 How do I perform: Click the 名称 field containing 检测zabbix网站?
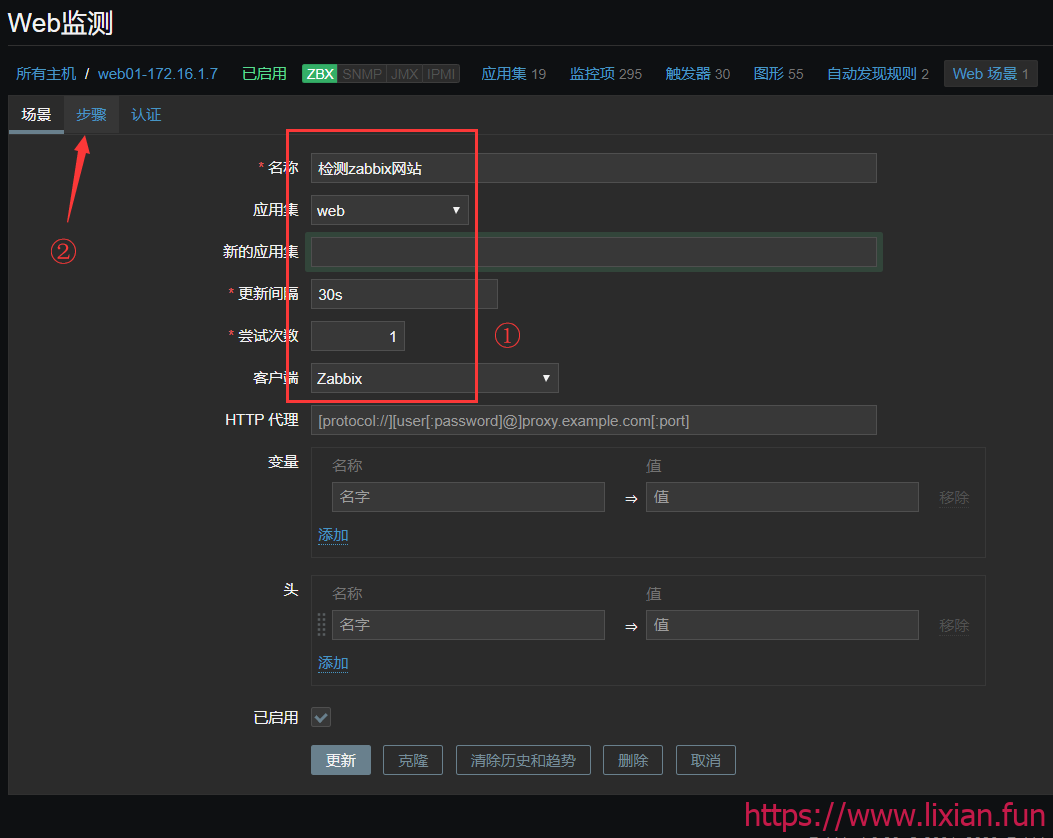tap(594, 168)
